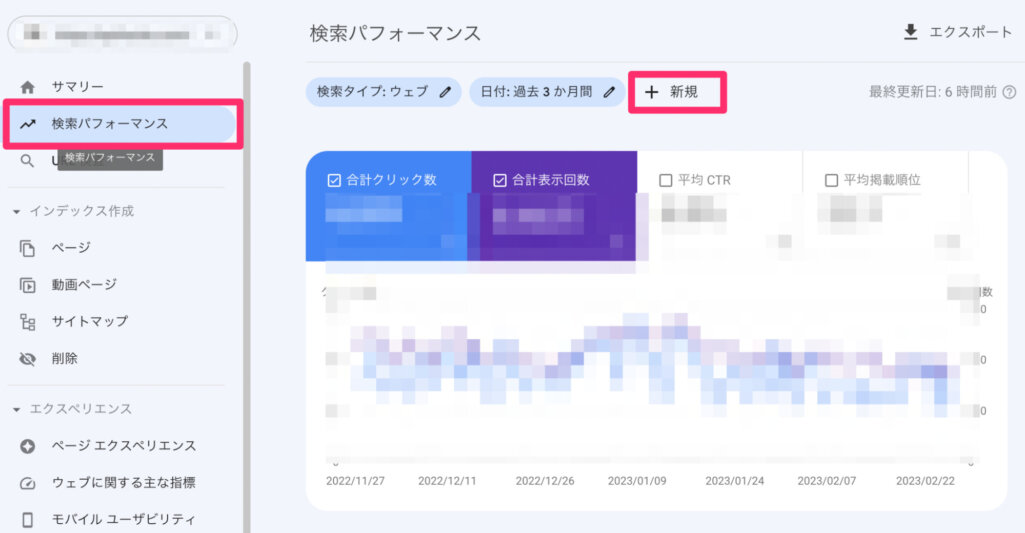
Task: Click the trend-line icon for 検索パフォーマンス
Action: [x=27, y=124]
